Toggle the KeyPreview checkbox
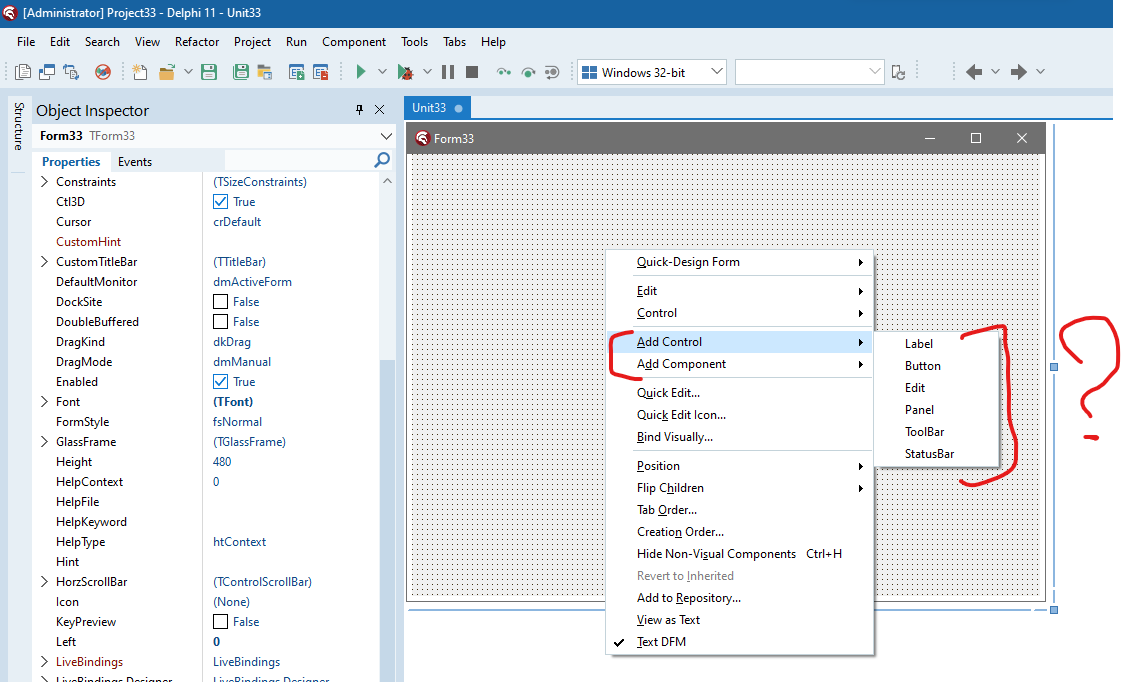This screenshot has width=1121, height=682. pyautogui.click(x=221, y=622)
